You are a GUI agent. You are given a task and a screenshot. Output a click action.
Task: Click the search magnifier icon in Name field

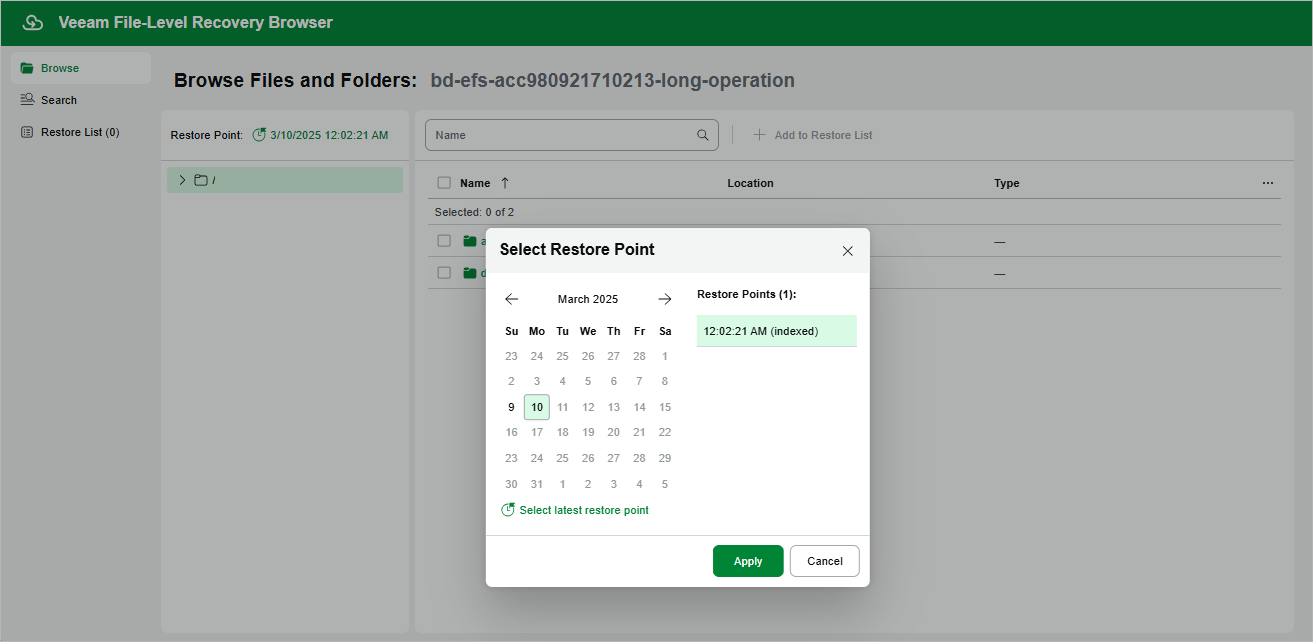click(704, 135)
